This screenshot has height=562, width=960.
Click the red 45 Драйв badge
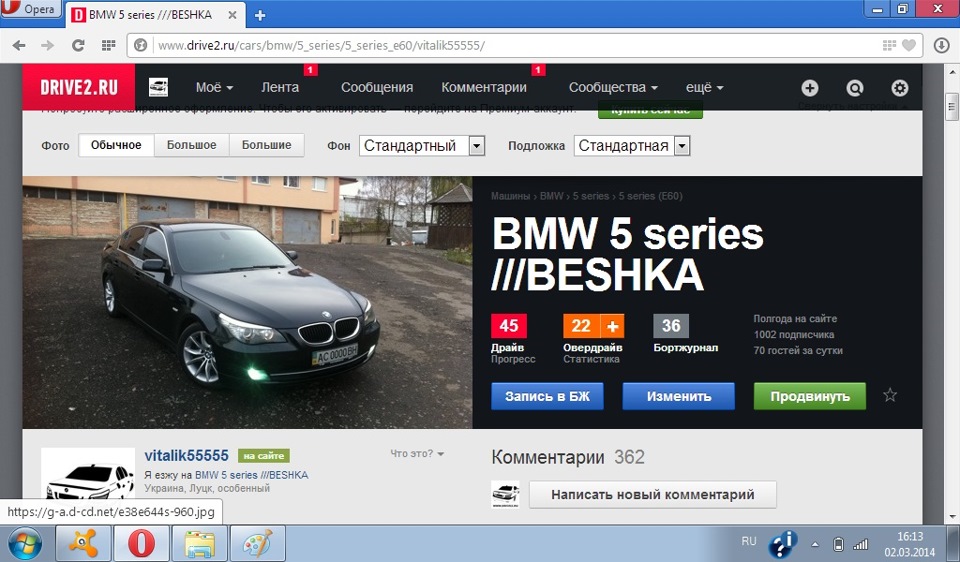pos(508,326)
